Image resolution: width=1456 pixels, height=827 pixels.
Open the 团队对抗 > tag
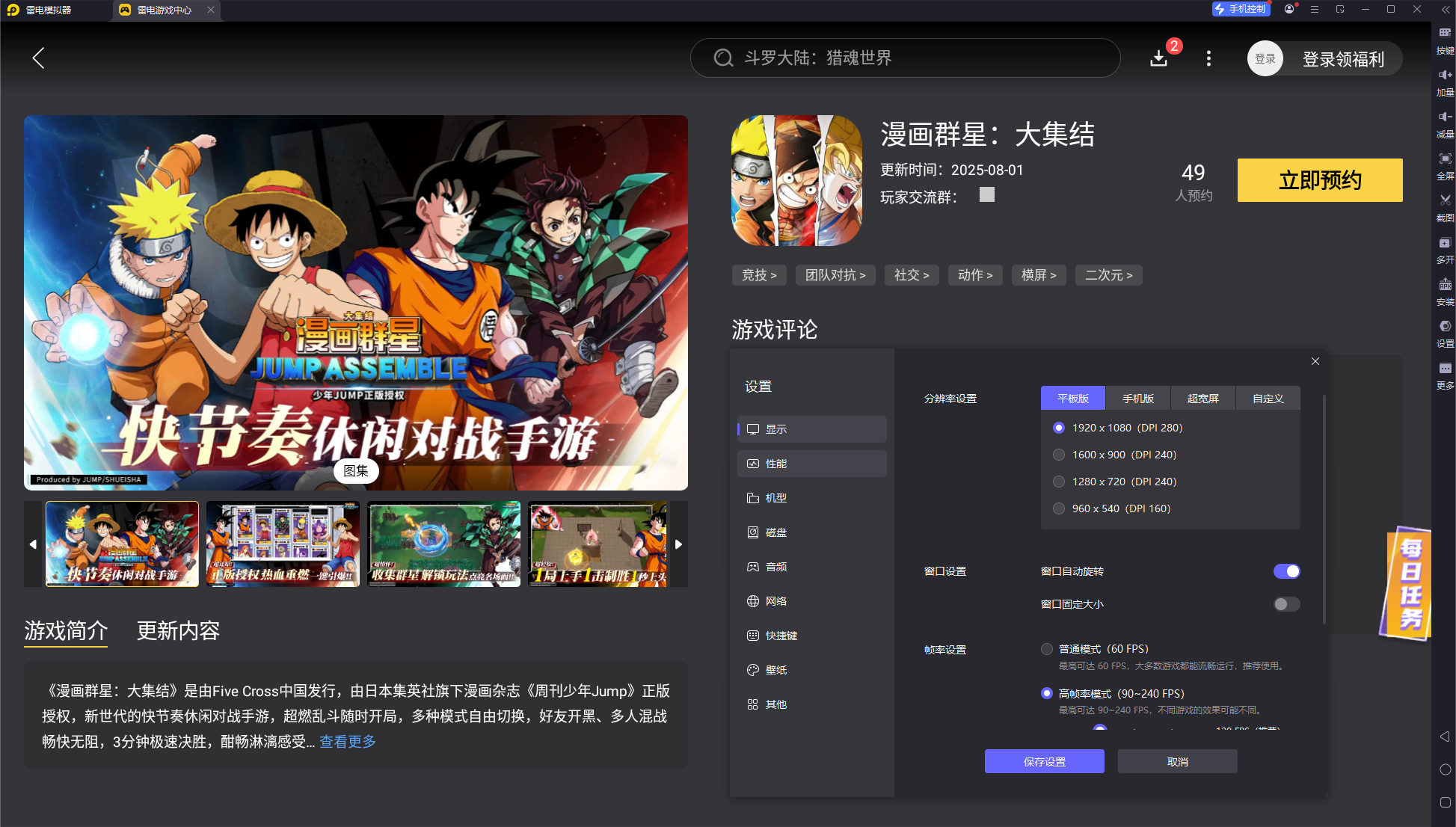tap(835, 275)
